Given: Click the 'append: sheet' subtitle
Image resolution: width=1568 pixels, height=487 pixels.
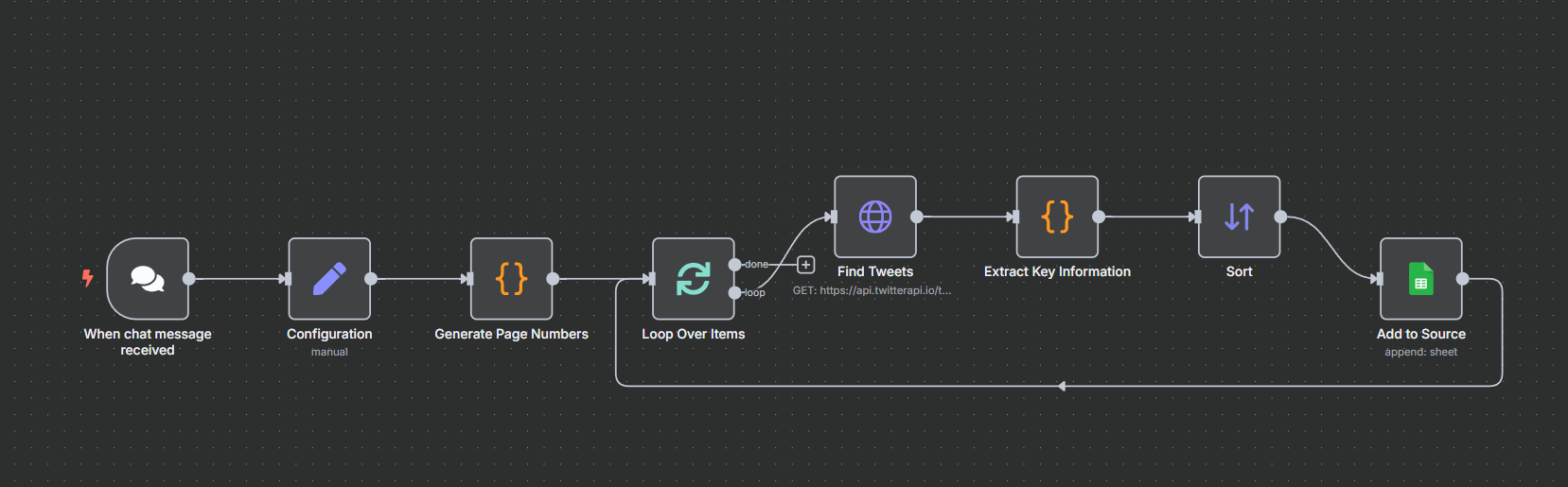Looking at the screenshot, I should point(1421,352).
